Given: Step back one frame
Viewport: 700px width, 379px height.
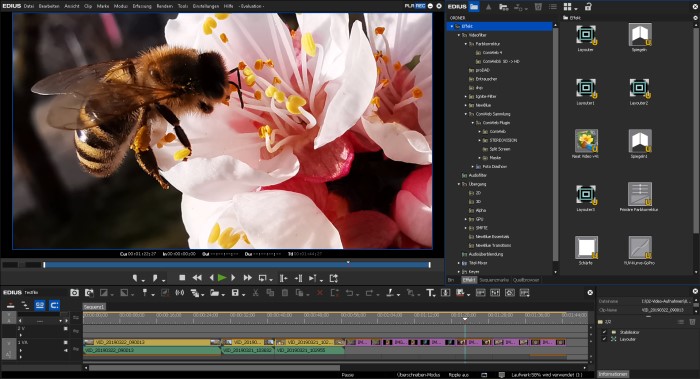Looking at the screenshot, I should click(212, 278).
